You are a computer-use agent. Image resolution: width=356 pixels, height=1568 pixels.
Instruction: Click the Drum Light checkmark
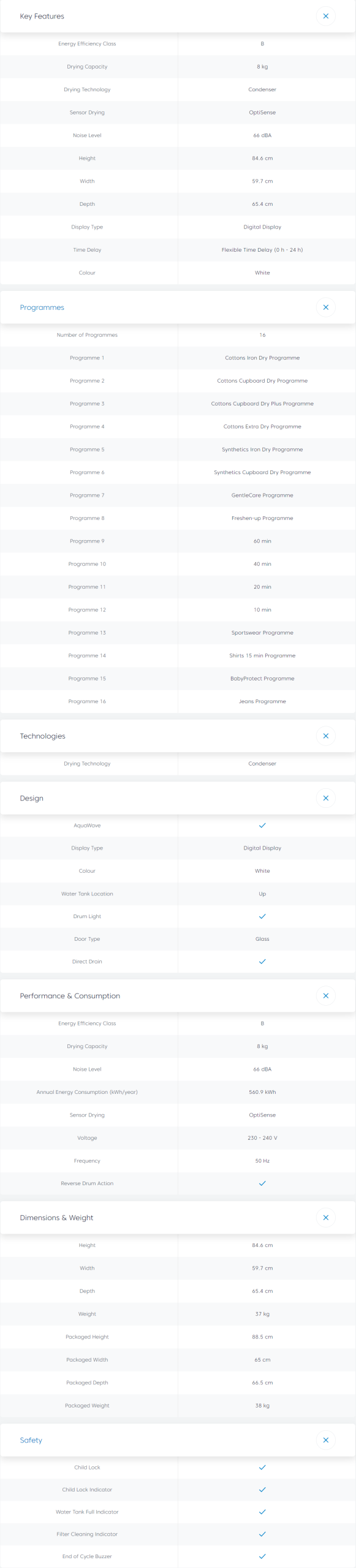tap(262, 916)
